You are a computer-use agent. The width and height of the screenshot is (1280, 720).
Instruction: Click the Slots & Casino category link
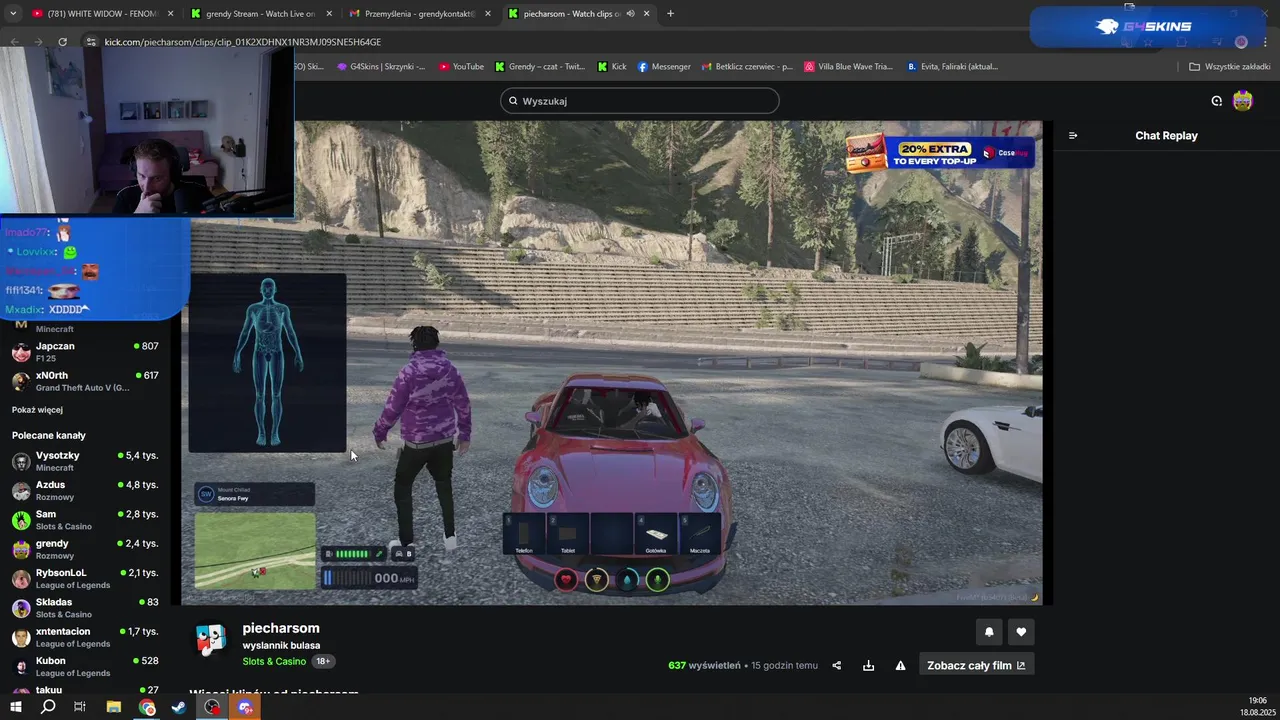274,662
